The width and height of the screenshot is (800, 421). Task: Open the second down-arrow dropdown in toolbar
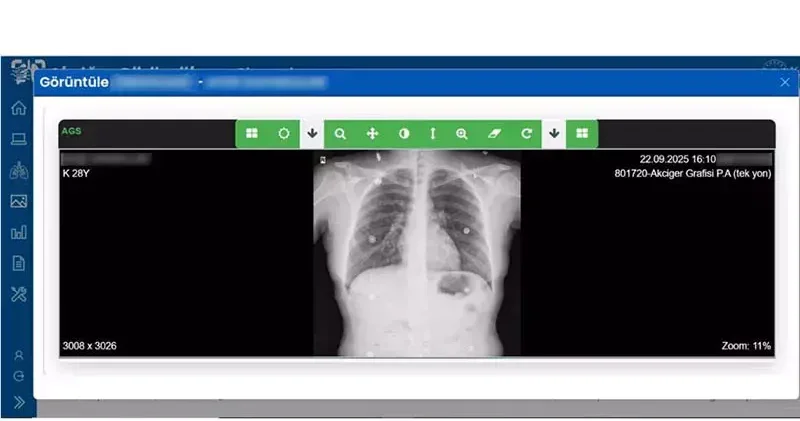(554, 133)
